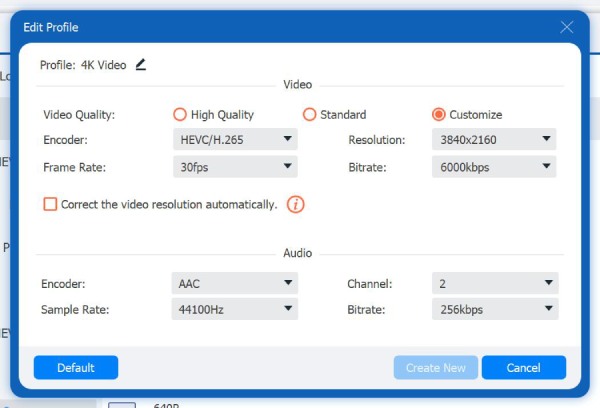Open the Sample Rate 44100Hz dropdown
Screen dimensions: 600x408
(235, 309)
